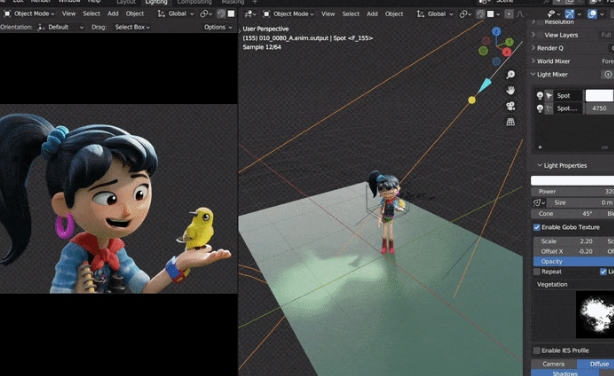Open Global orientation dropdown in right header
The height and width of the screenshot is (376, 614).
click(x=435, y=14)
